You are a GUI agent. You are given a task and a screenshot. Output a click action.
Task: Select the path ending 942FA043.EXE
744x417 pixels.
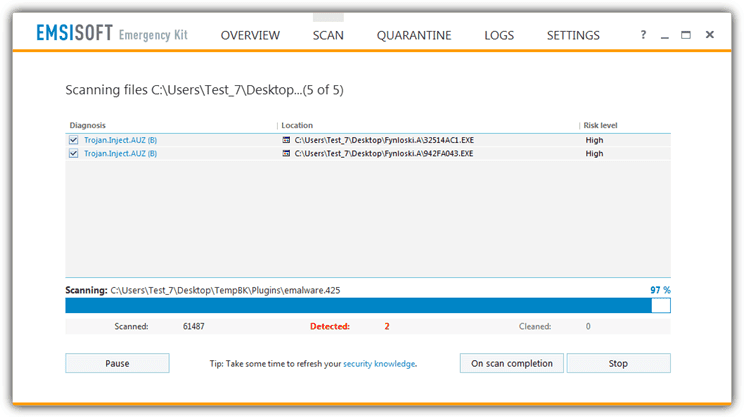coord(384,153)
